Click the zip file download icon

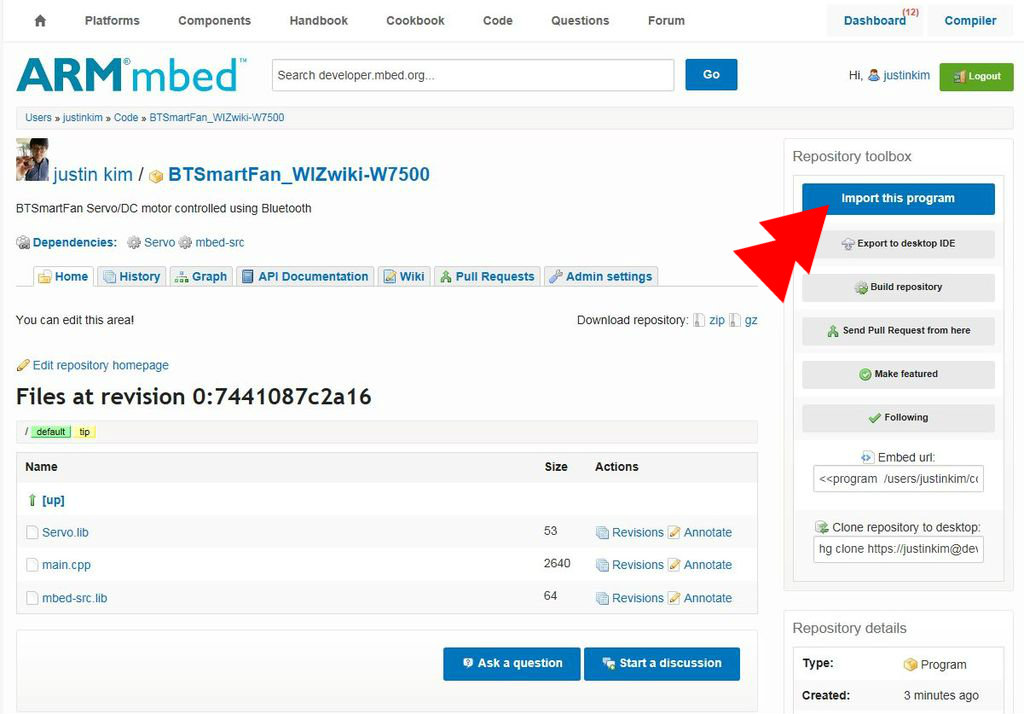click(699, 320)
